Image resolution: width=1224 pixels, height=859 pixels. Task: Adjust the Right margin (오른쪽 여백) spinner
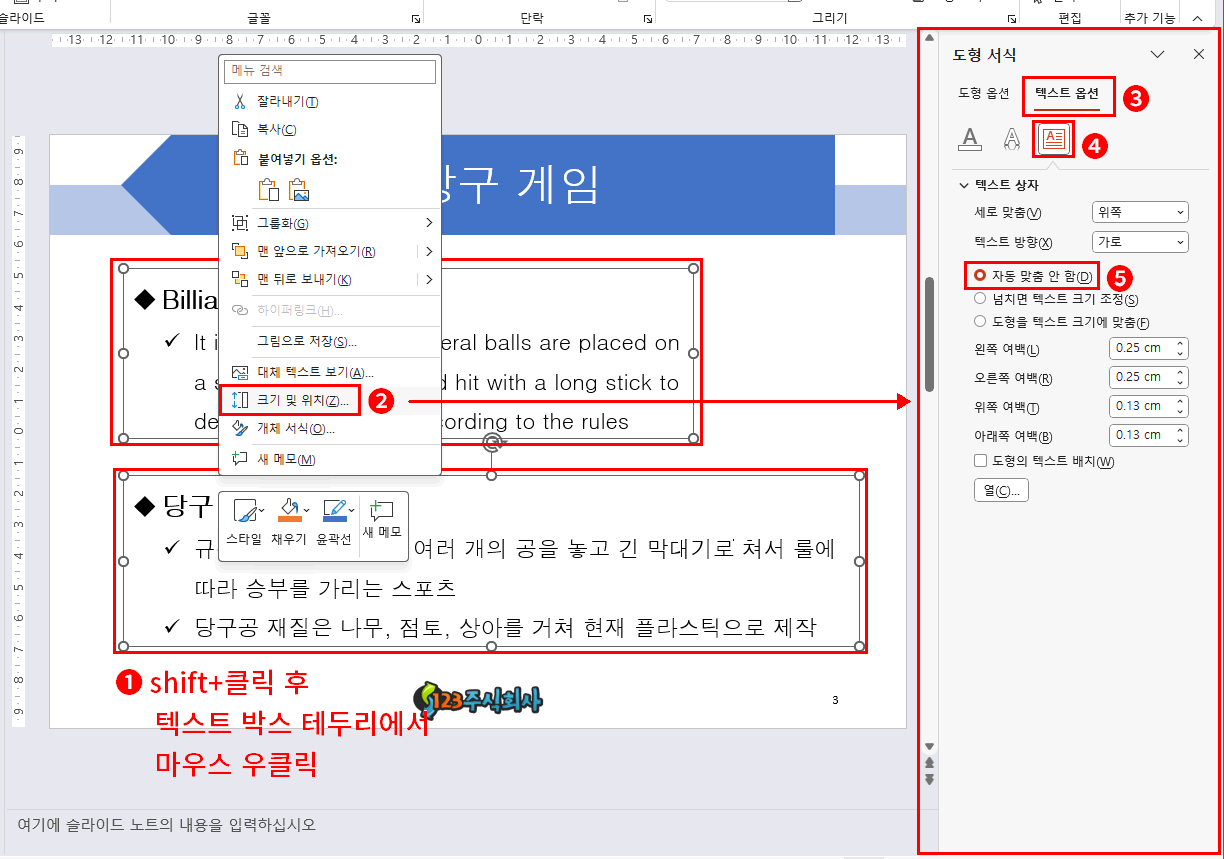coord(1181,377)
